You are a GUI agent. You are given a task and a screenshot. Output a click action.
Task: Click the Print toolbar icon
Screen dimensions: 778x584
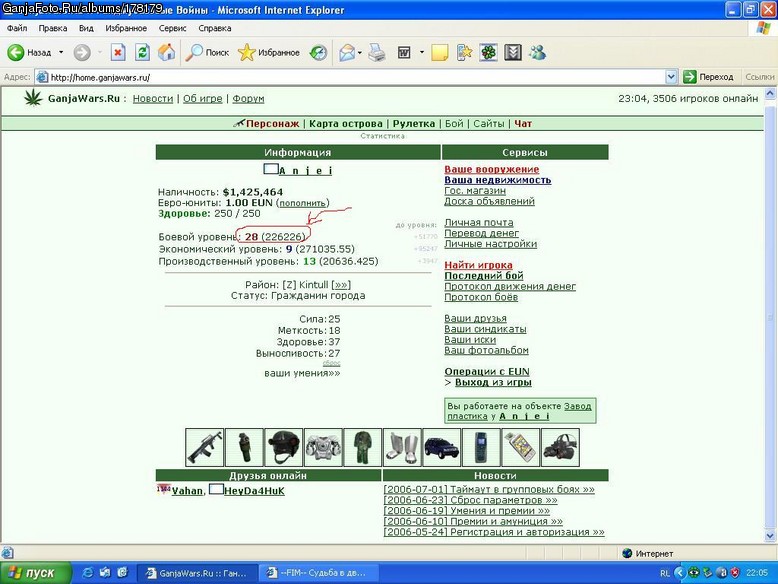[x=377, y=52]
